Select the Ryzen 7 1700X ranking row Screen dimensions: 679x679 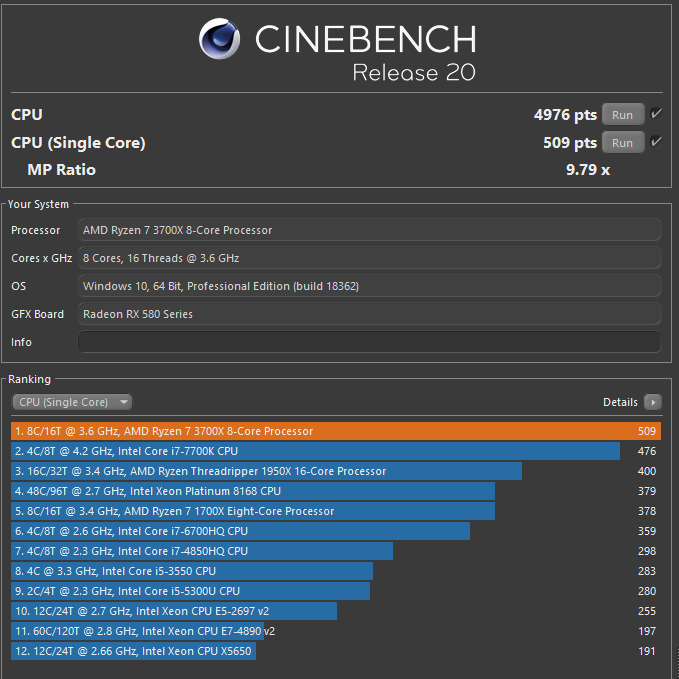click(x=336, y=511)
